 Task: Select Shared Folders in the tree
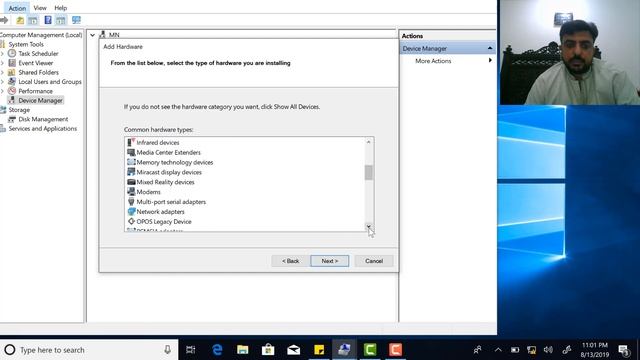(38, 72)
